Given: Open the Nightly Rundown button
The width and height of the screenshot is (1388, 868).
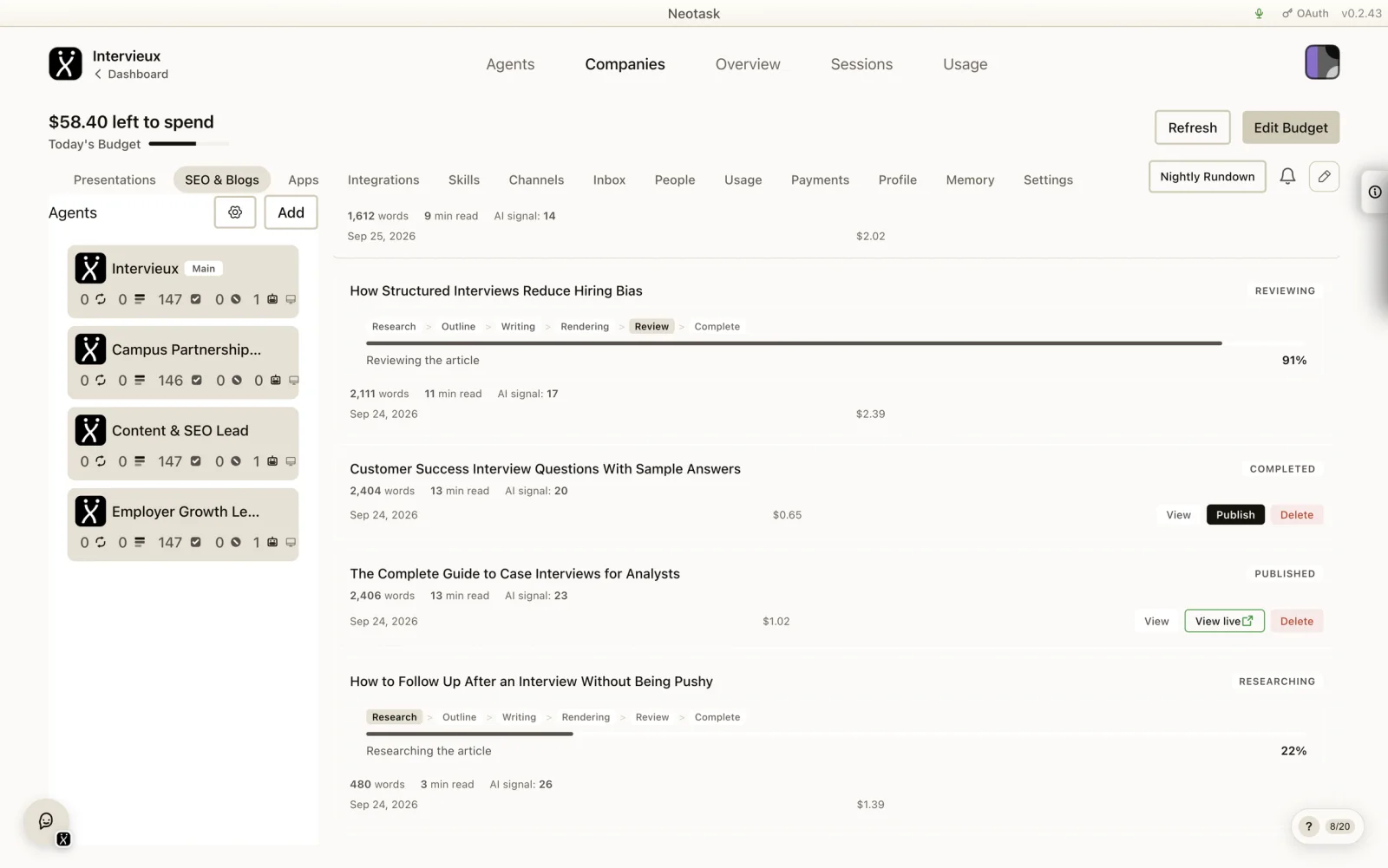Looking at the screenshot, I should 1207,177.
